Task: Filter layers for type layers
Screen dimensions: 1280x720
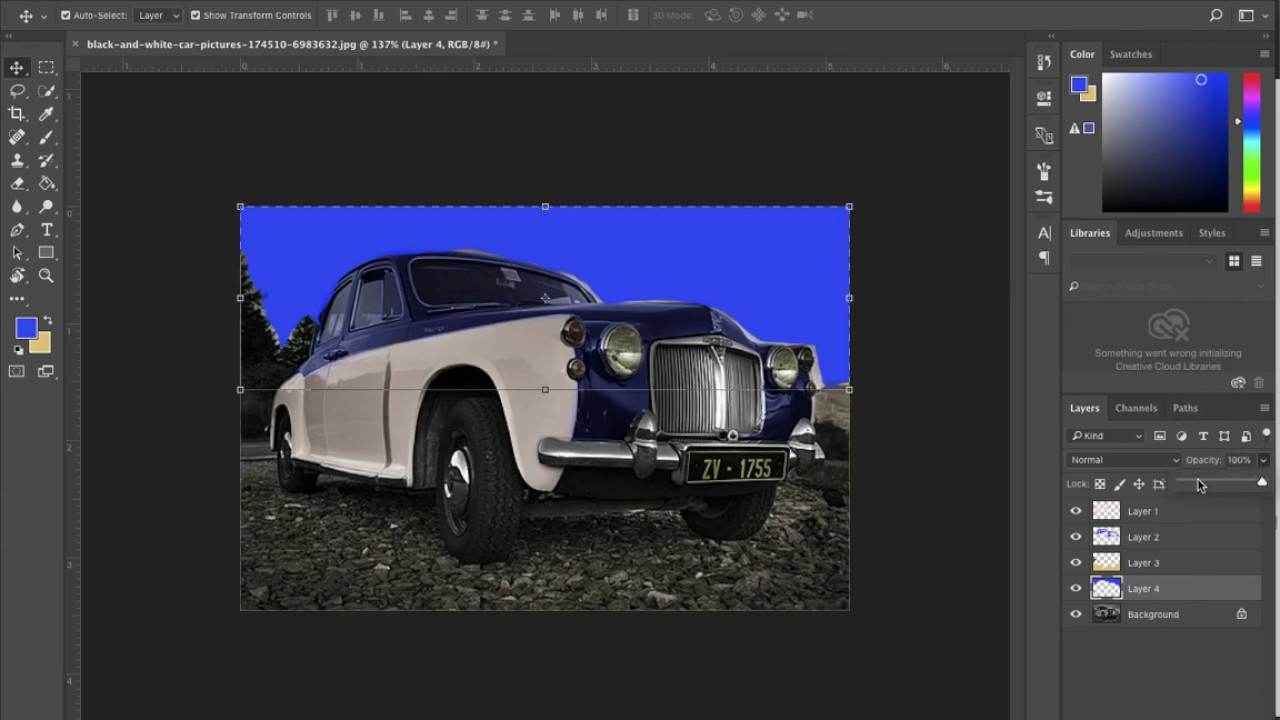Action: [x=1203, y=436]
